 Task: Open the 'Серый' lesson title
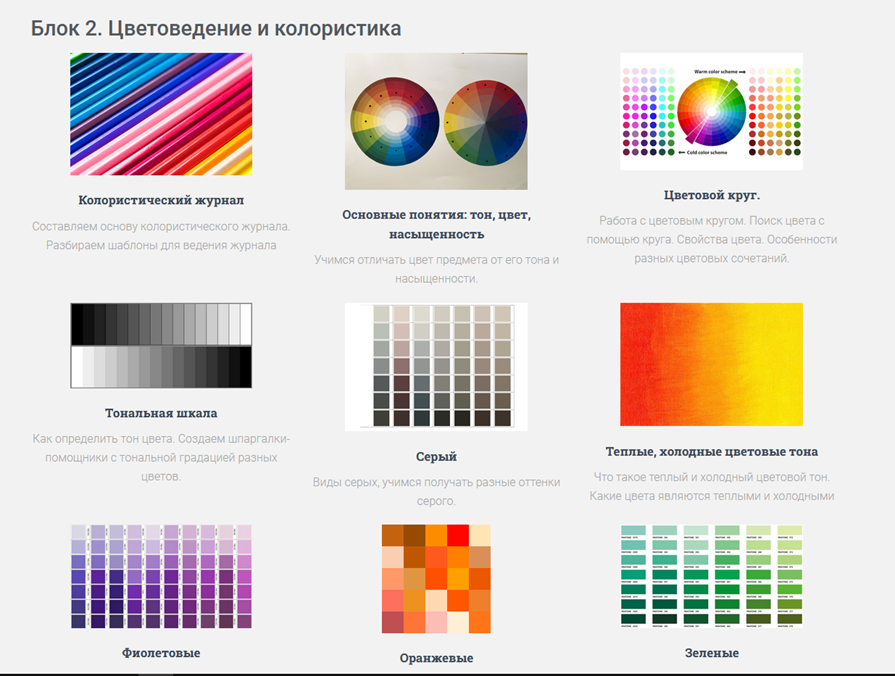[x=436, y=457]
